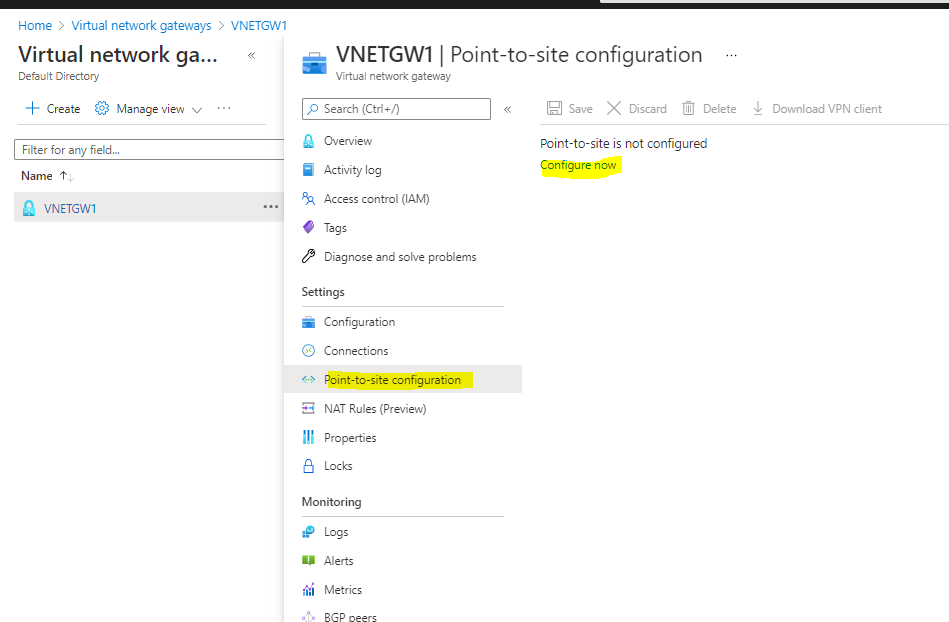Viewport: 949px width, 622px height.
Task: Click the Point-to-site configuration arrows icon
Action: (308, 379)
